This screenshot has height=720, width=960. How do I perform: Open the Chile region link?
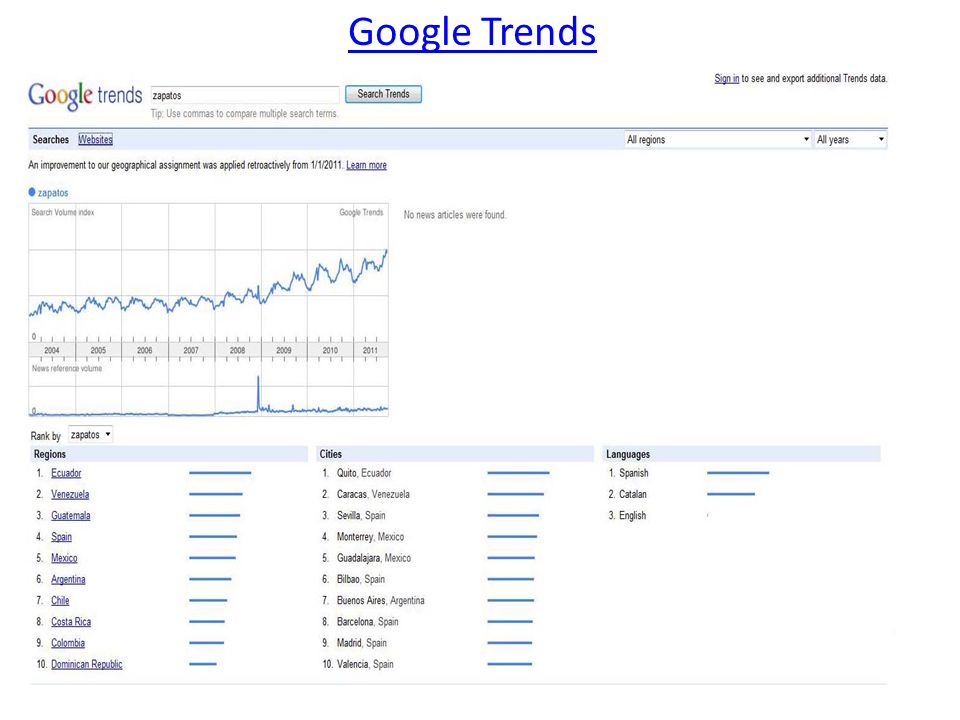tap(60, 601)
